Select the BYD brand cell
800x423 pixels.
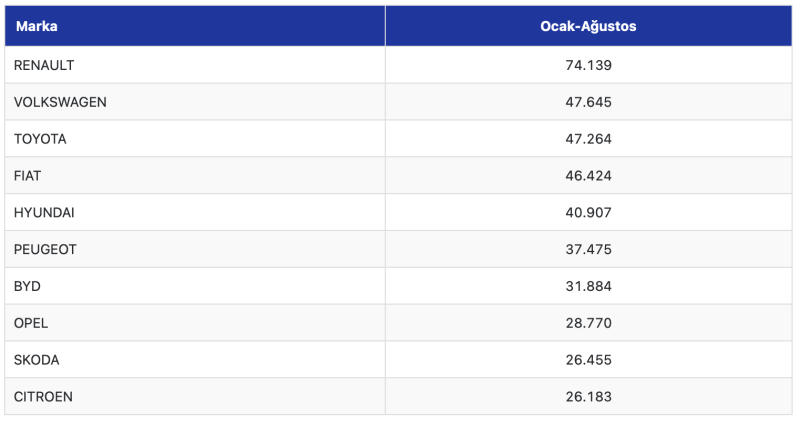(195, 286)
